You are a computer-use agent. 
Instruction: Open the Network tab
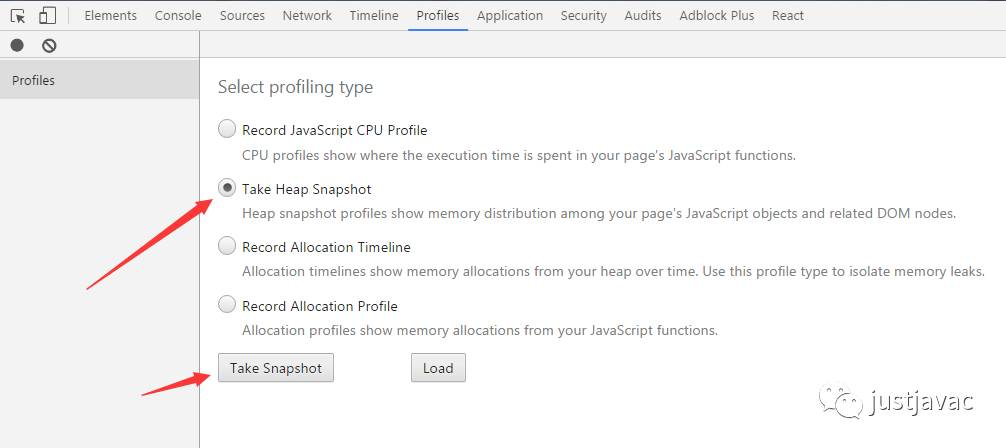pos(307,15)
